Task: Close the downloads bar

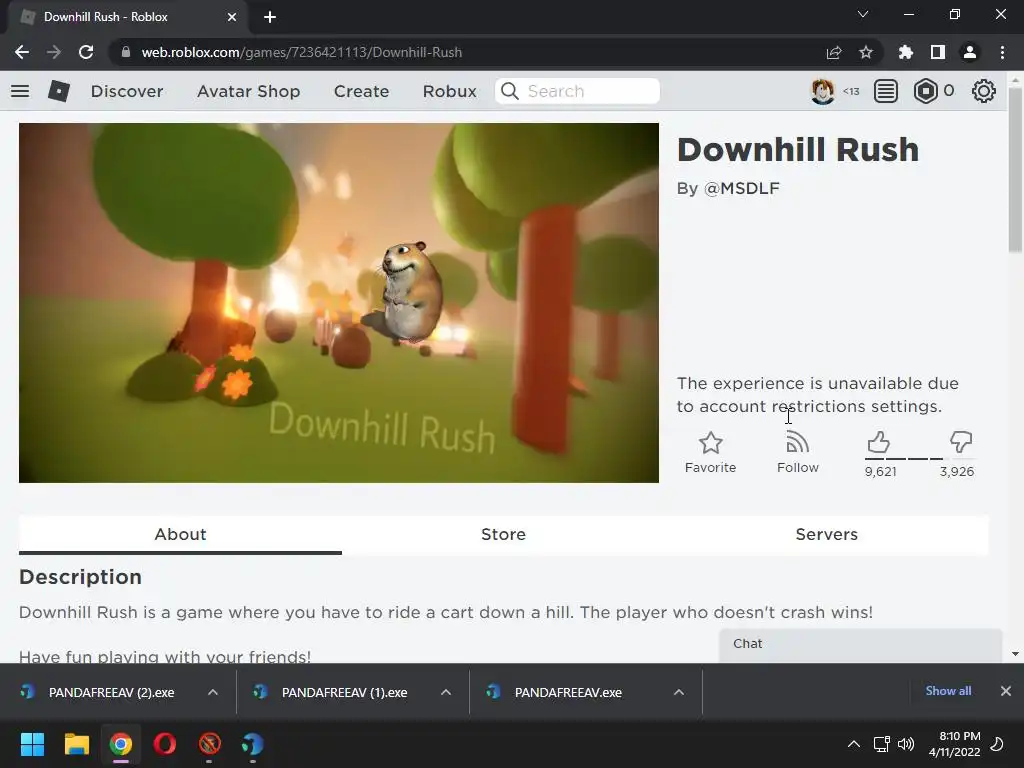Action: 1006,691
